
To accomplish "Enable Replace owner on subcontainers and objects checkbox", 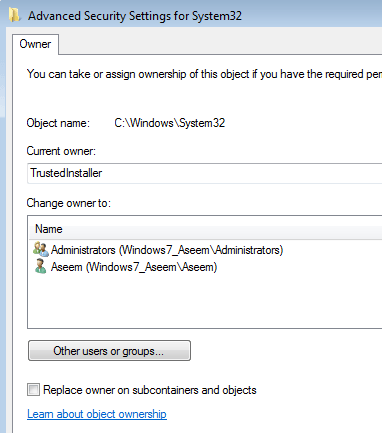I will [33, 389].
